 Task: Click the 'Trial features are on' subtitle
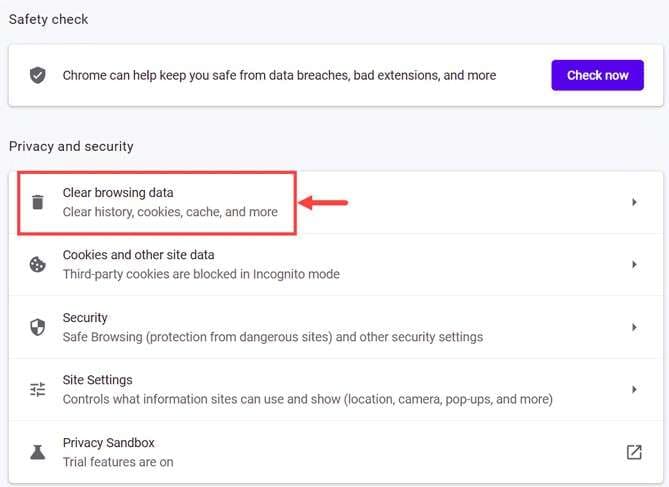(x=118, y=462)
